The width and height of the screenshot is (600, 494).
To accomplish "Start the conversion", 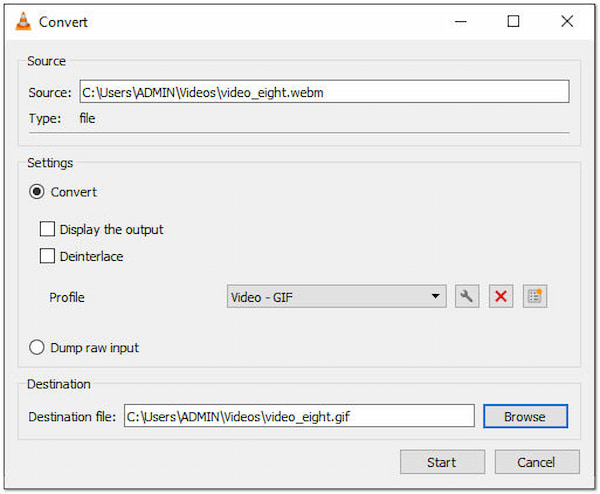I will [x=442, y=462].
